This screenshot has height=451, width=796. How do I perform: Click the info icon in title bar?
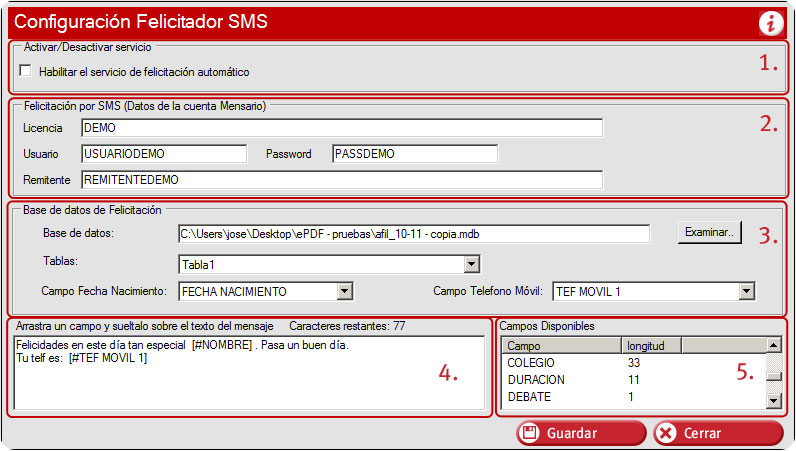(x=772, y=21)
